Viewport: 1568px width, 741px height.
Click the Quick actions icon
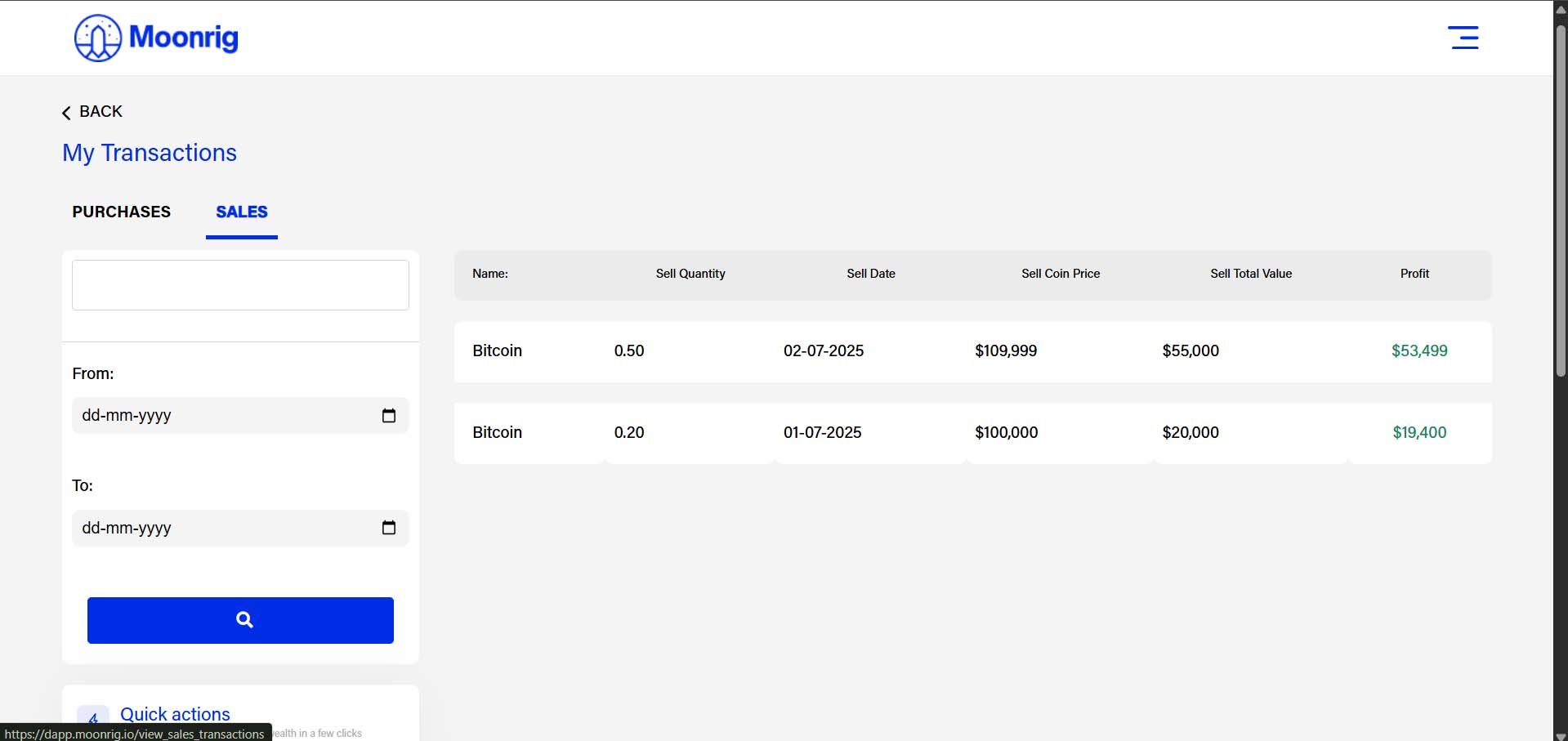click(x=93, y=718)
